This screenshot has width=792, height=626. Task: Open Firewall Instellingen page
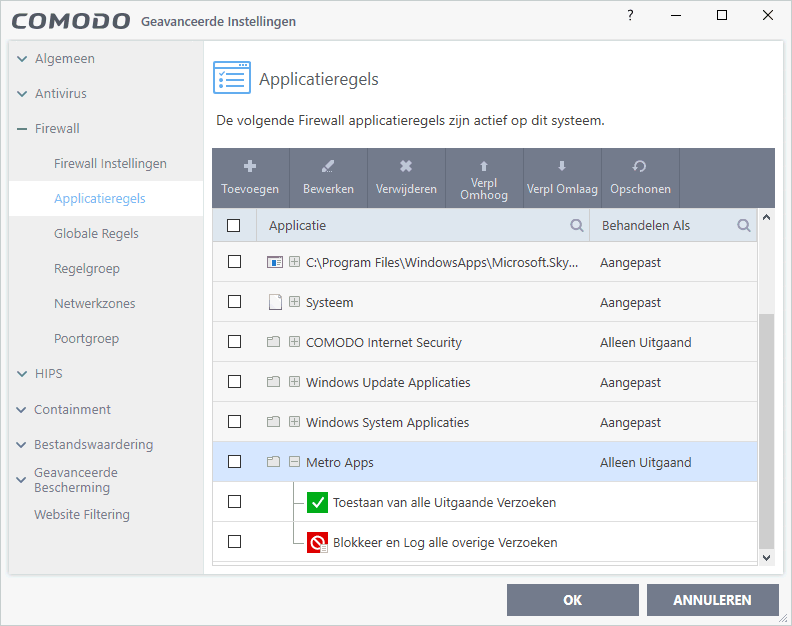click(x=110, y=164)
